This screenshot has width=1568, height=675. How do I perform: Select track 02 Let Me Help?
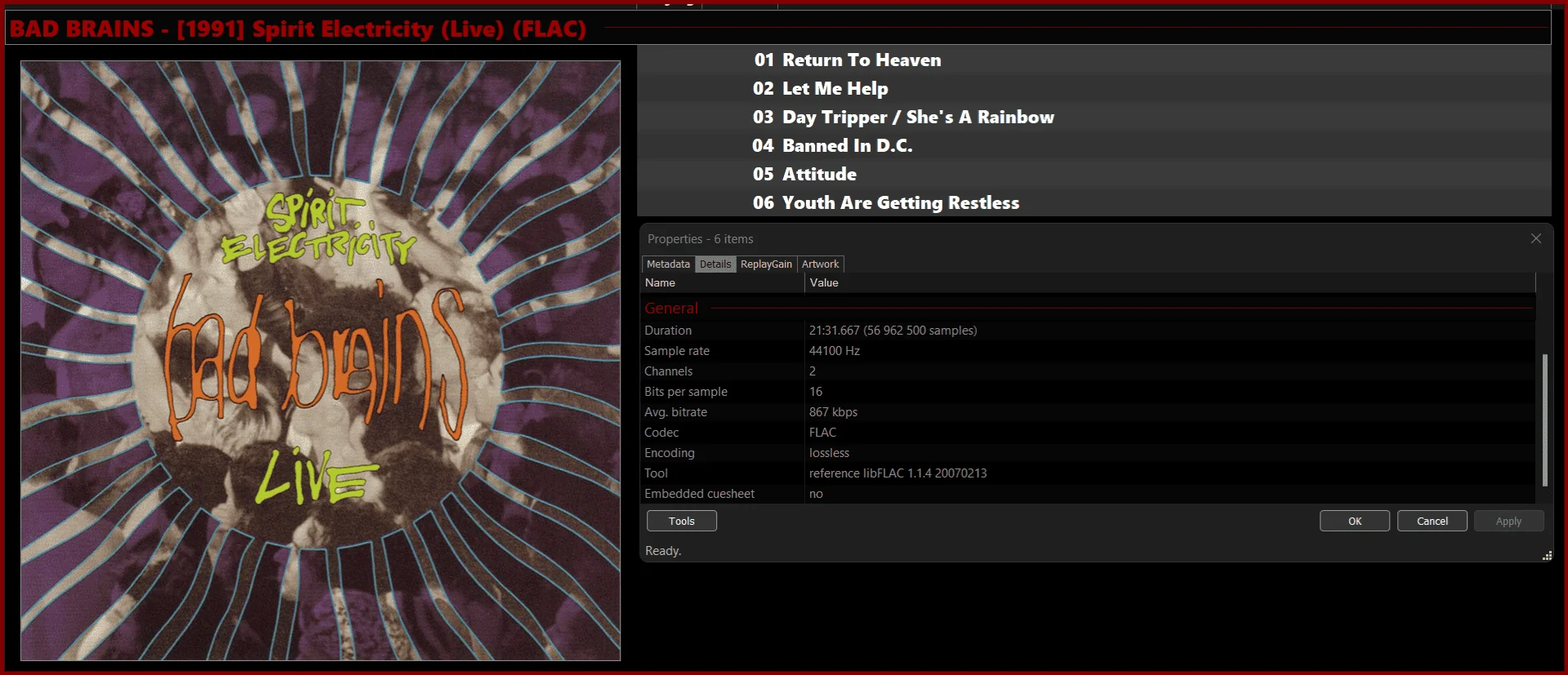pos(1094,88)
